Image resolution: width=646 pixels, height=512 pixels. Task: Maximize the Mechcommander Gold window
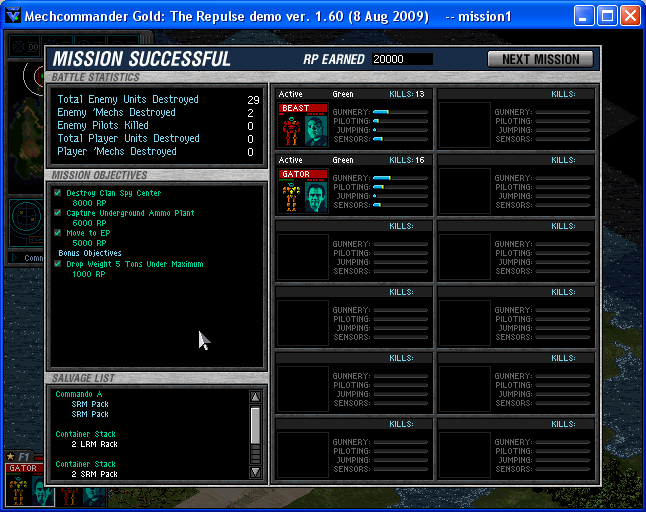click(607, 16)
